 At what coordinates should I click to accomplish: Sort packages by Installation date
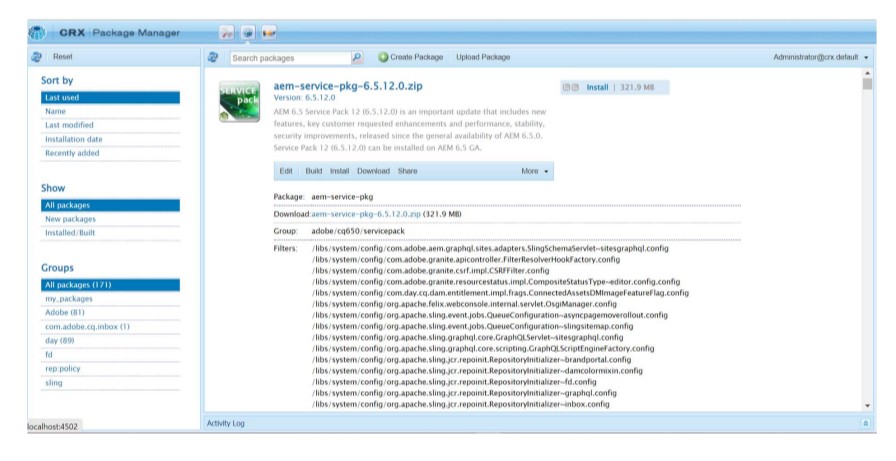coord(110,139)
